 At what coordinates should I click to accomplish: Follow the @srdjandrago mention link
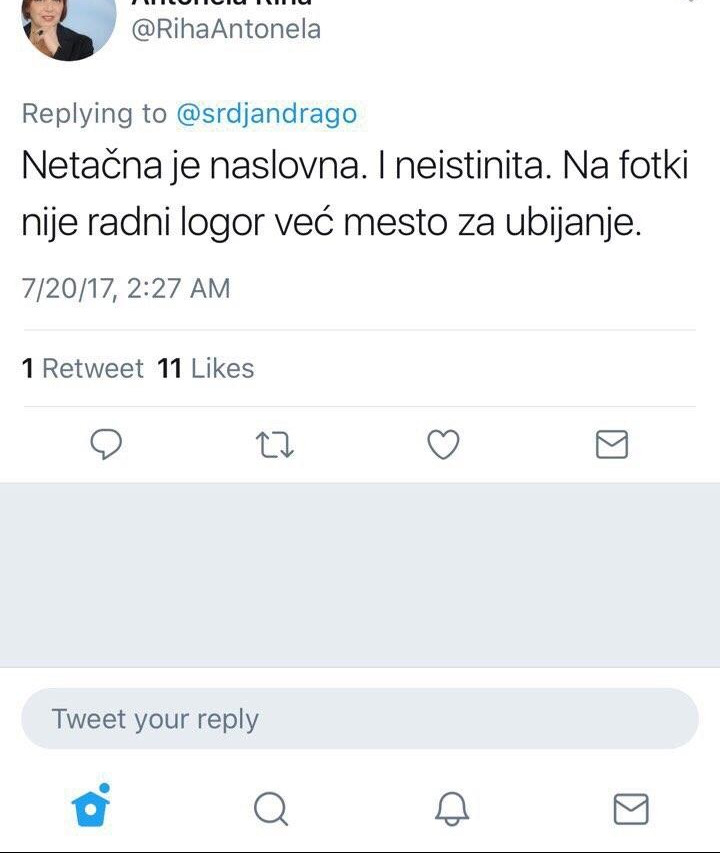click(266, 114)
